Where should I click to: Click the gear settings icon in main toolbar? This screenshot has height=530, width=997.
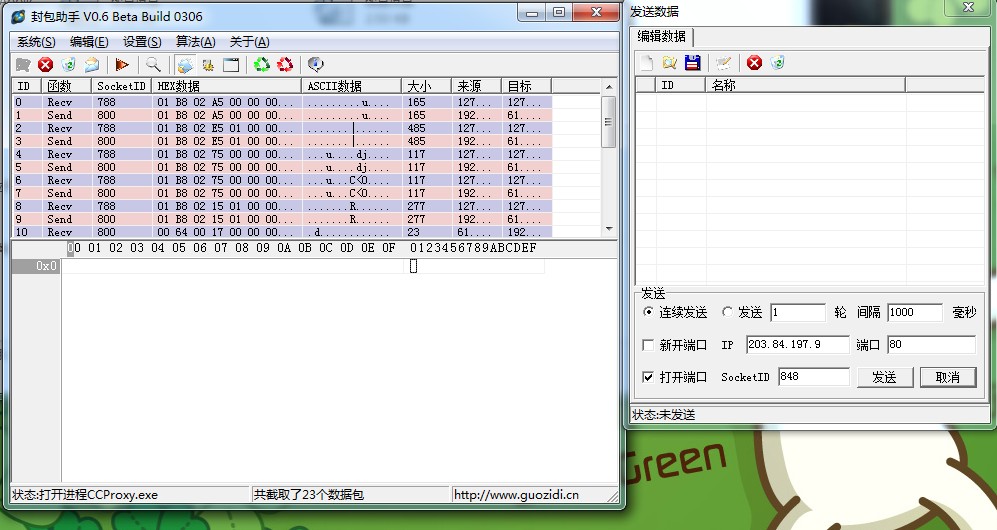[208, 64]
